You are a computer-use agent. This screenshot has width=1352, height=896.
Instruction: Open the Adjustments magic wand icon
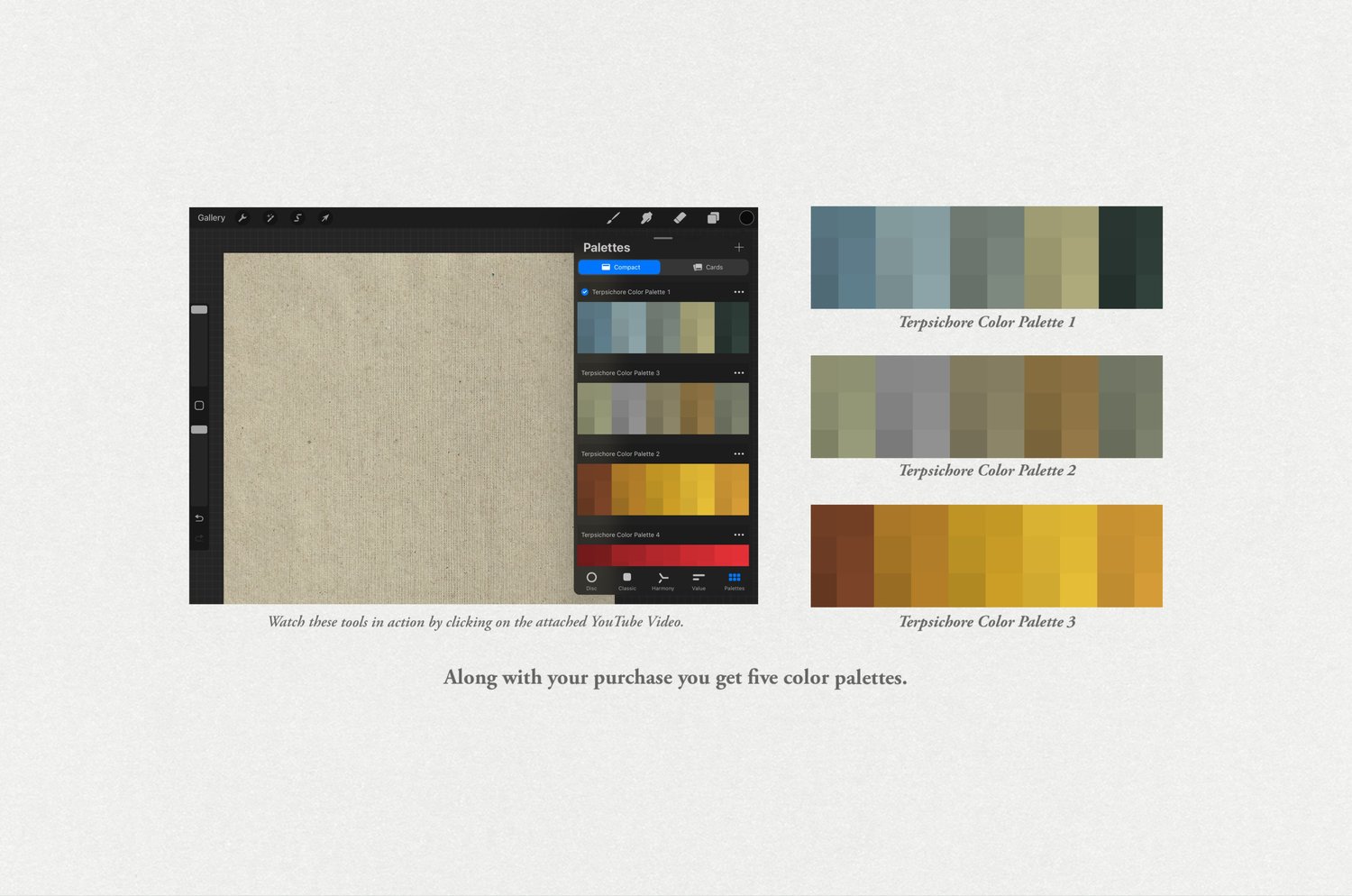click(269, 218)
